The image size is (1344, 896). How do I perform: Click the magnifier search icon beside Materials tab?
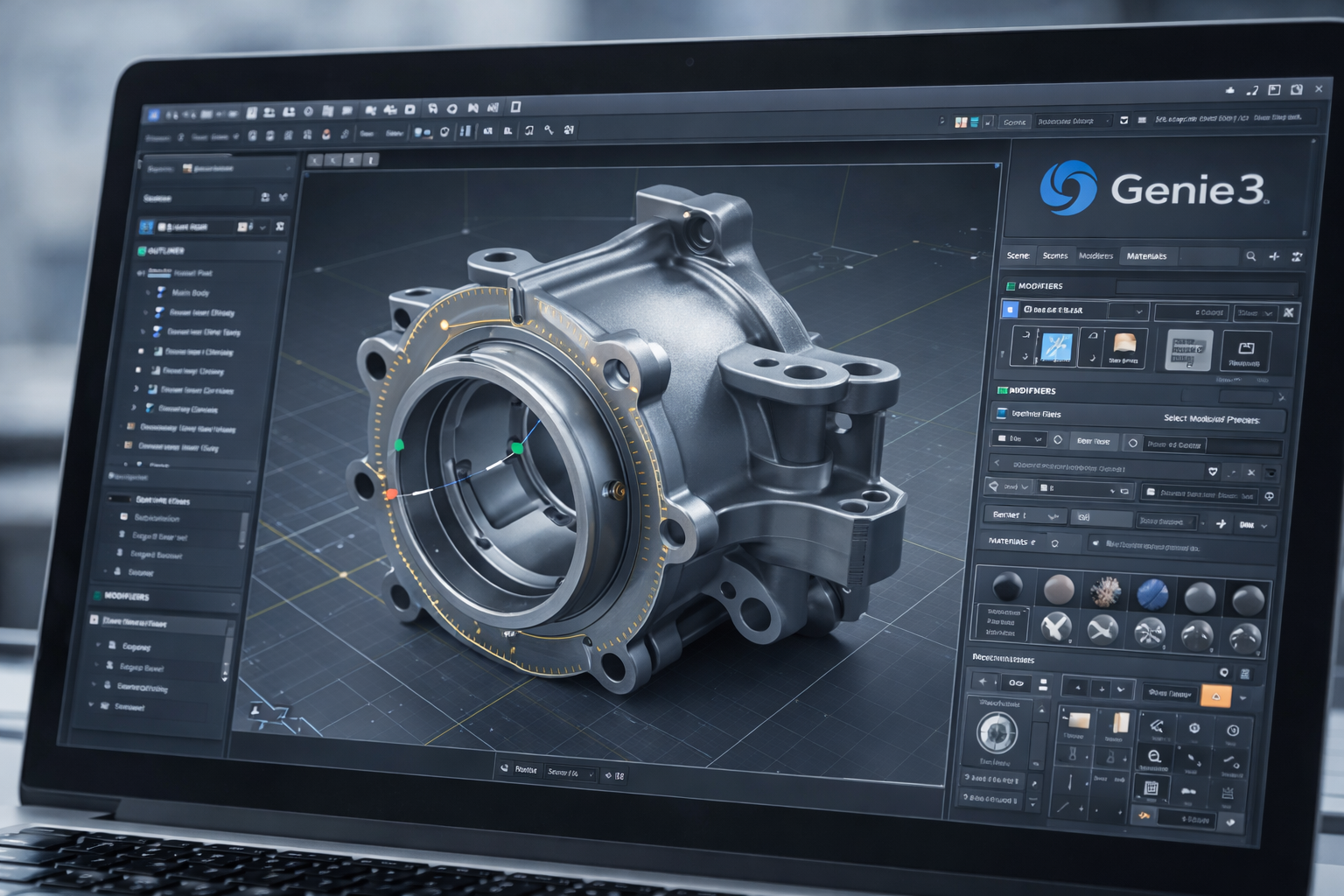pos(1250,256)
